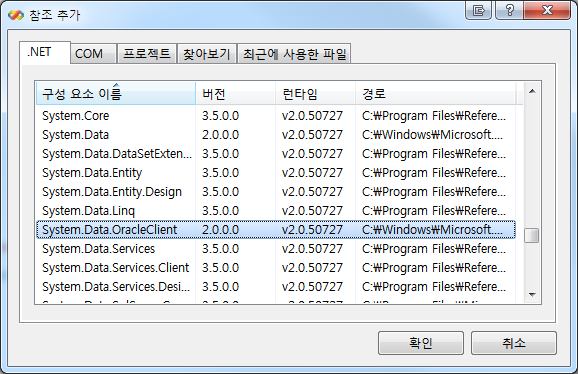This screenshot has height=374, width=578.
Task: Select System.Data.Entity.Design row
Action: [276, 192]
